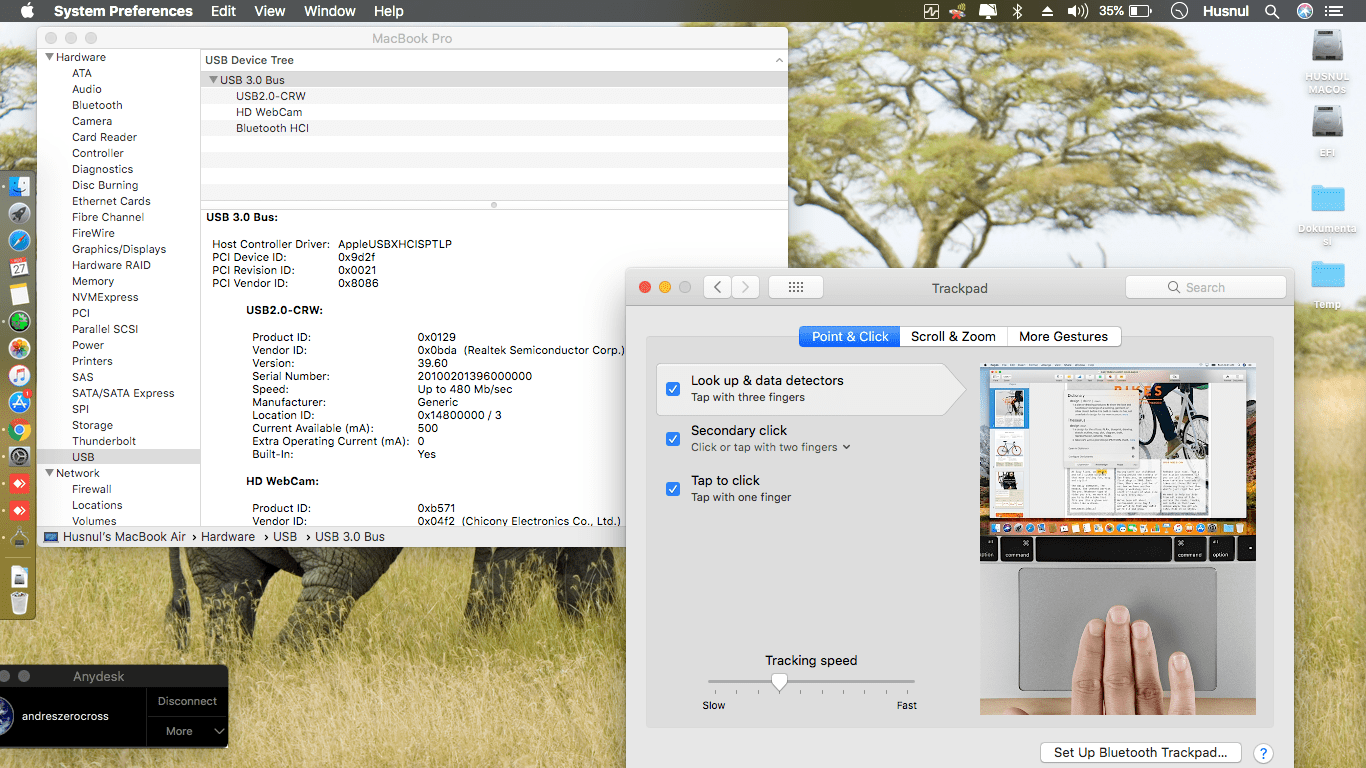This screenshot has height=768, width=1366.
Task: Launch Safari from the dock
Action: pyautogui.click(x=19, y=240)
